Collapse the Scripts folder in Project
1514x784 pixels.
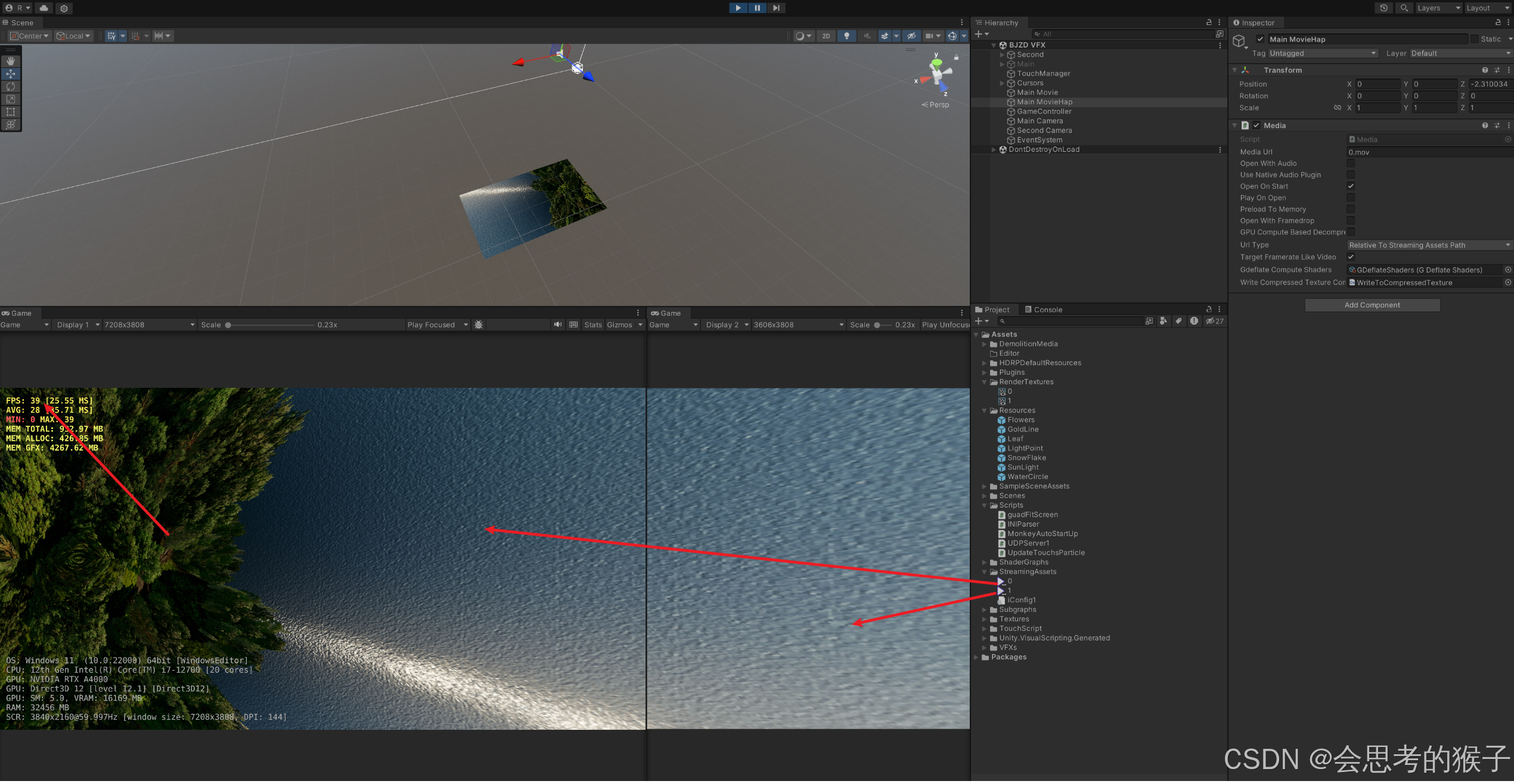[984, 505]
